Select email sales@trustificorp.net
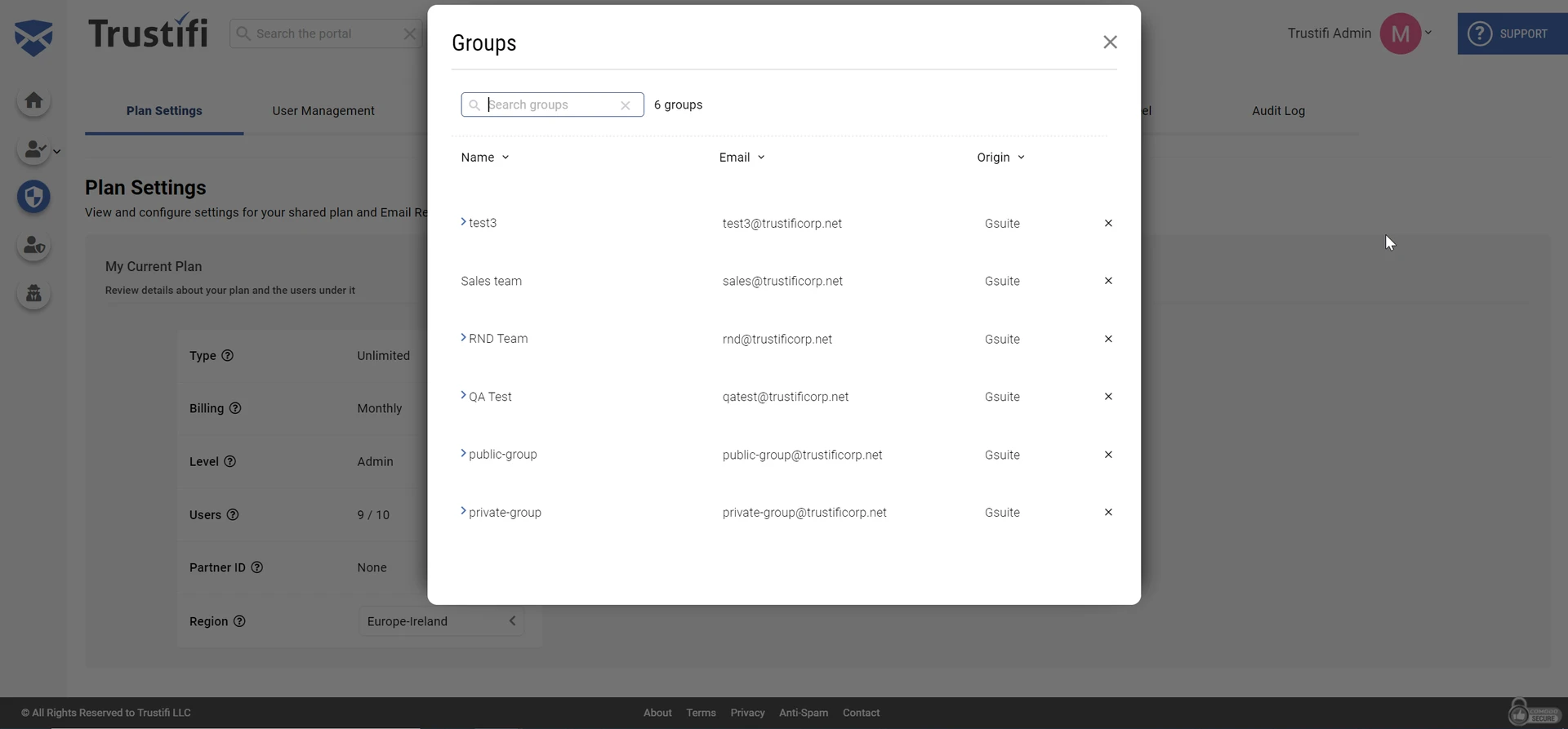This screenshot has width=1568, height=729. pyautogui.click(x=782, y=281)
